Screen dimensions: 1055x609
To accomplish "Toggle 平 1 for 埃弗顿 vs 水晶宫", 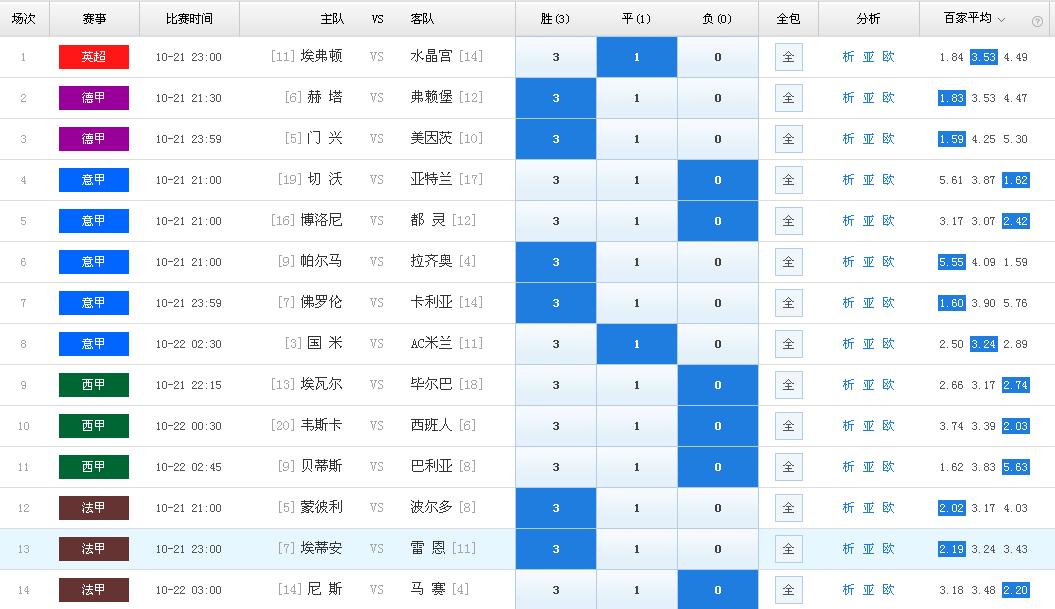I will click(636, 57).
